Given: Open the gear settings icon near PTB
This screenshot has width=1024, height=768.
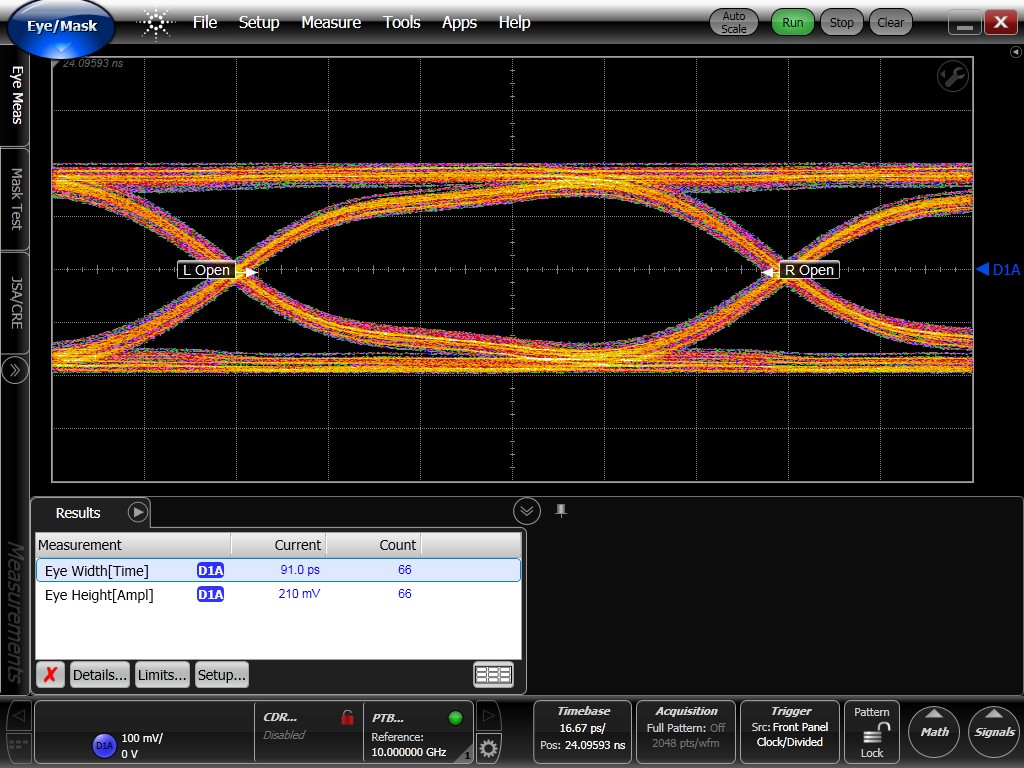Looking at the screenshot, I should 487,748.
